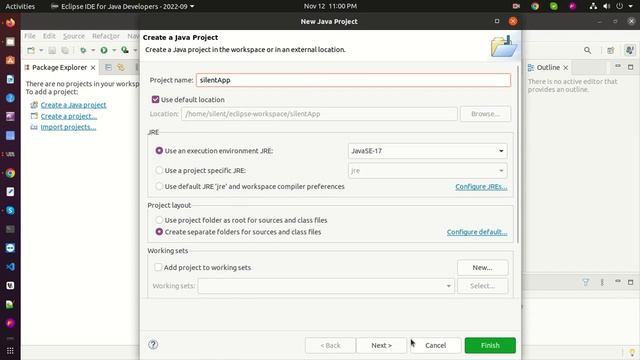Select Create separate folders for sources option
Viewport: 640px width, 360px height.
(159, 231)
